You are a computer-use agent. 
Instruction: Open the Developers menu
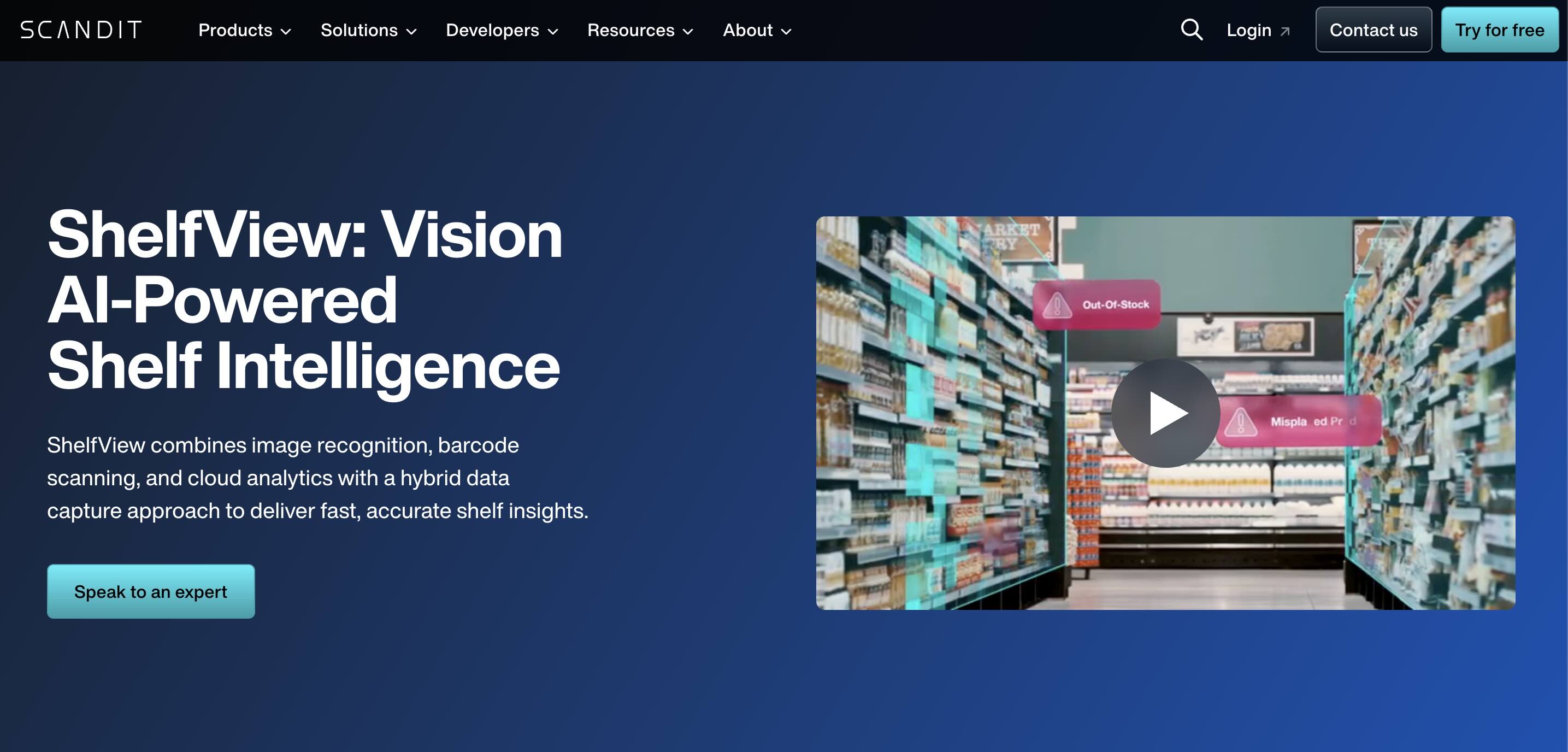502,30
